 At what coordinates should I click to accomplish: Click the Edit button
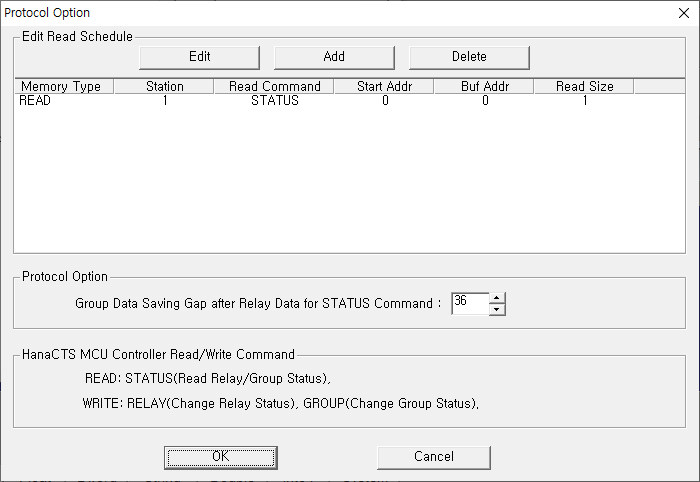(199, 56)
